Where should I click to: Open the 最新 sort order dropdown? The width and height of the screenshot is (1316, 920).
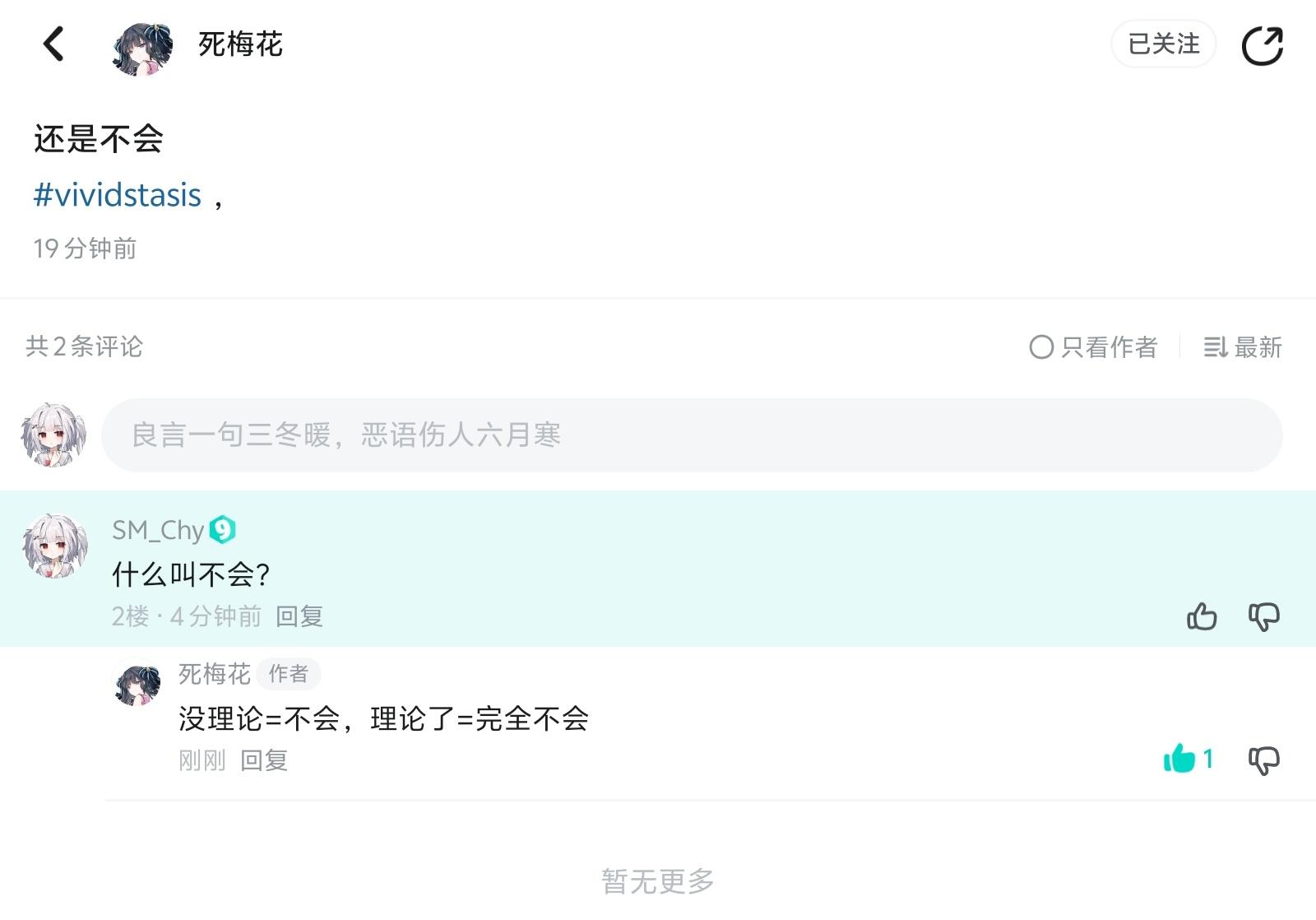click(1243, 347)
